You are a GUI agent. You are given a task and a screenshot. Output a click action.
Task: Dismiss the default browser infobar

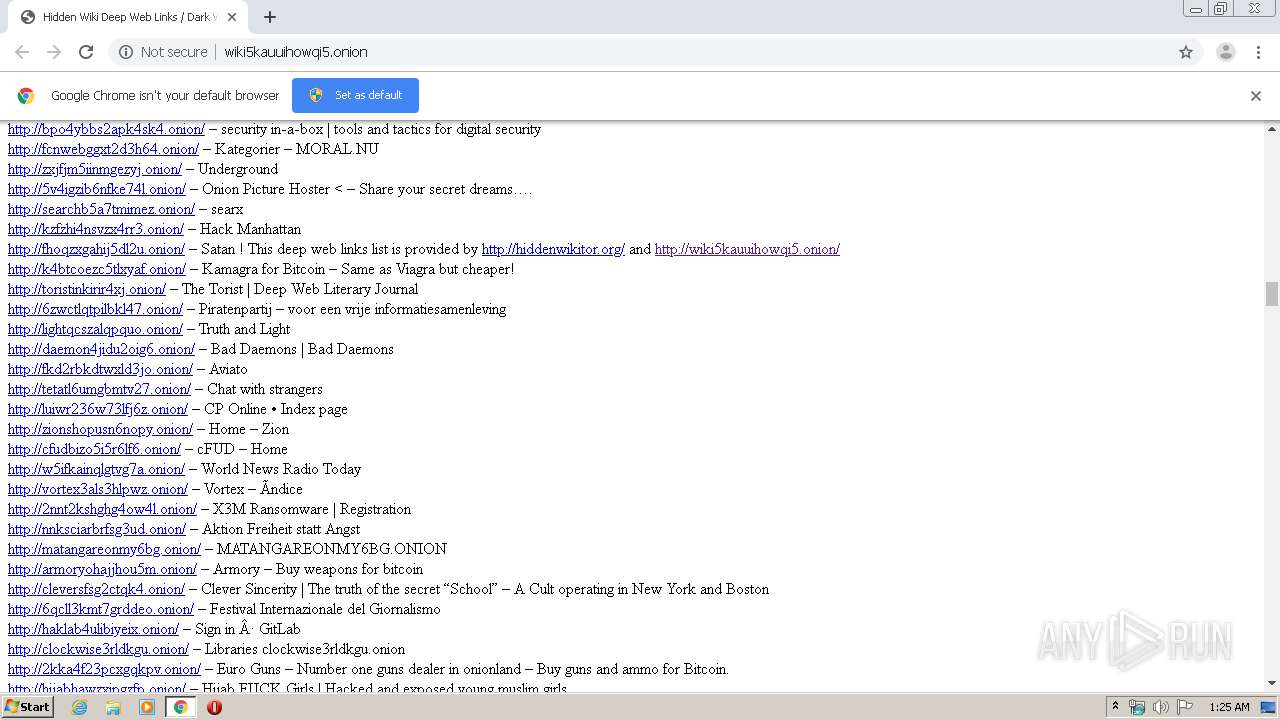[x=1256, y=96]
